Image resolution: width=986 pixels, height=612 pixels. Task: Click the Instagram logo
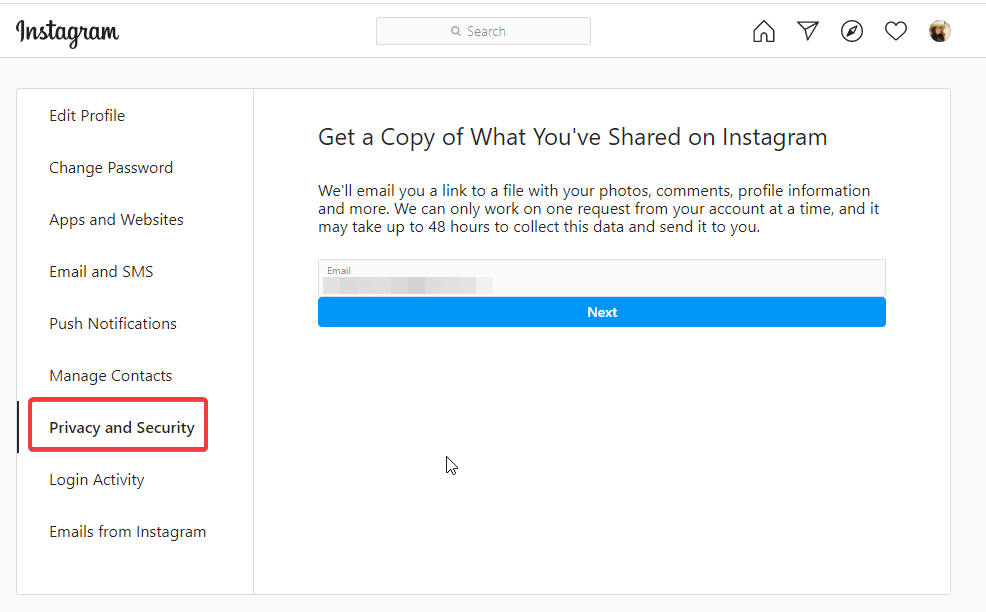pyautogui.click(x=67, y=32)
